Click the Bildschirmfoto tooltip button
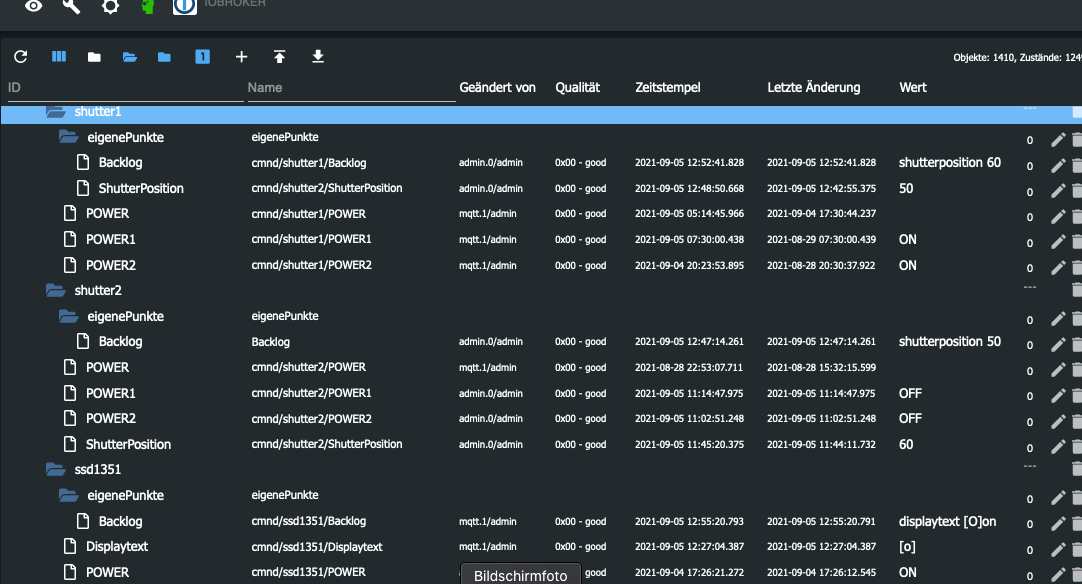The width and height of the screenshot is (1082, 584). (520, 574)
